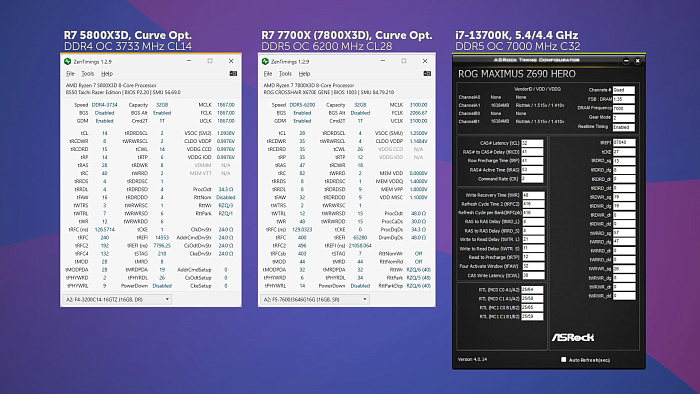
Task: Open the Help menu in the 5800X3D ZenTimings window
Action: point(107,74)
